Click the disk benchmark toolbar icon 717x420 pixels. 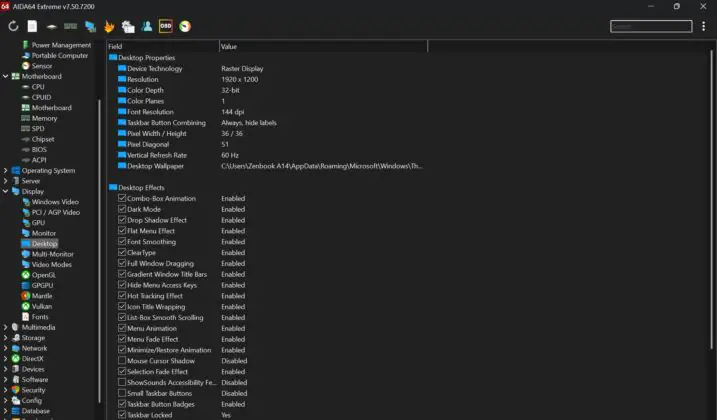[51, 27]
